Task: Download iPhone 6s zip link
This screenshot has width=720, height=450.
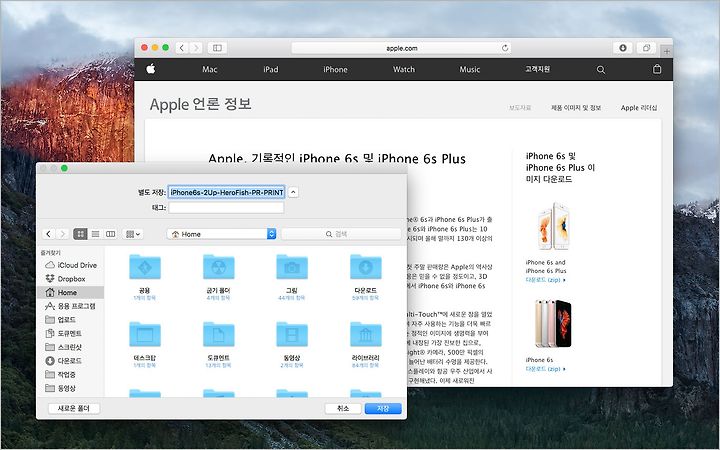Action: tap(546, 369)
